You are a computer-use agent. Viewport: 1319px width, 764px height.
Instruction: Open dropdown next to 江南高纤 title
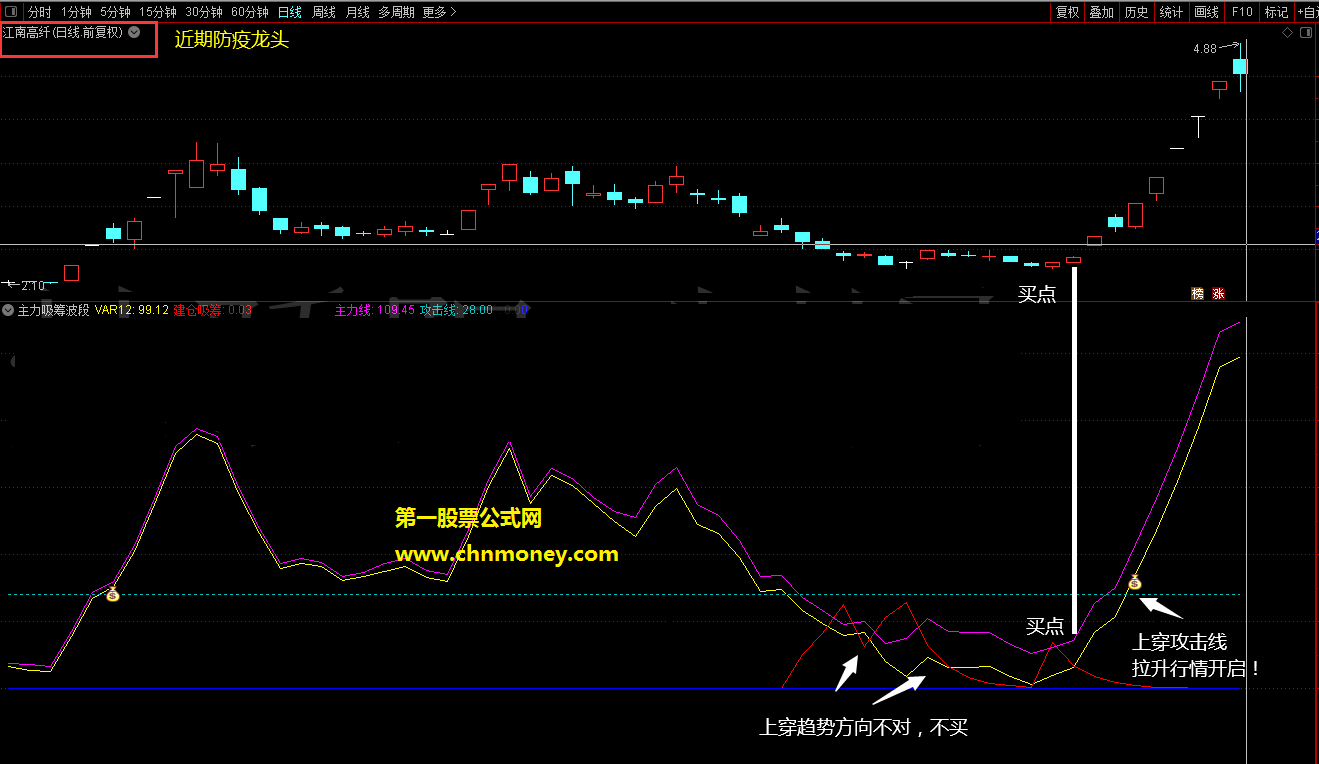[135, 32]
